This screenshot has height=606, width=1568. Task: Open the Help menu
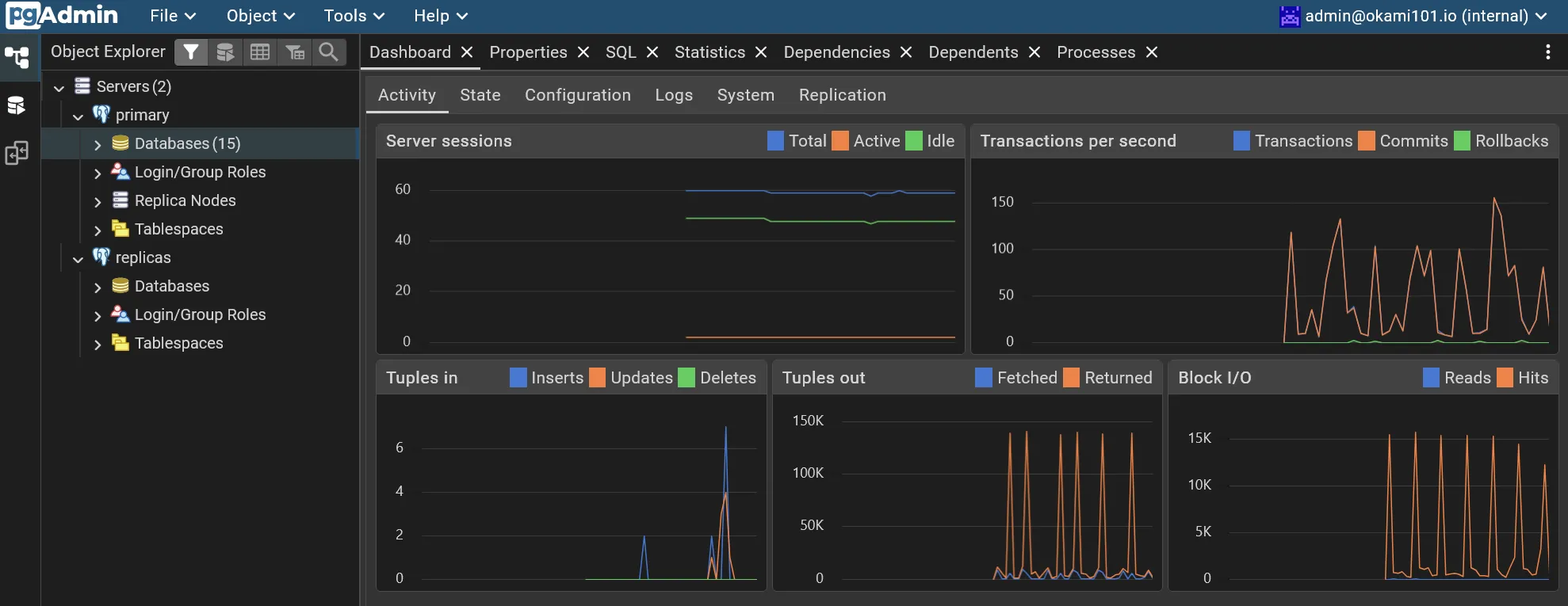[441, 16]
